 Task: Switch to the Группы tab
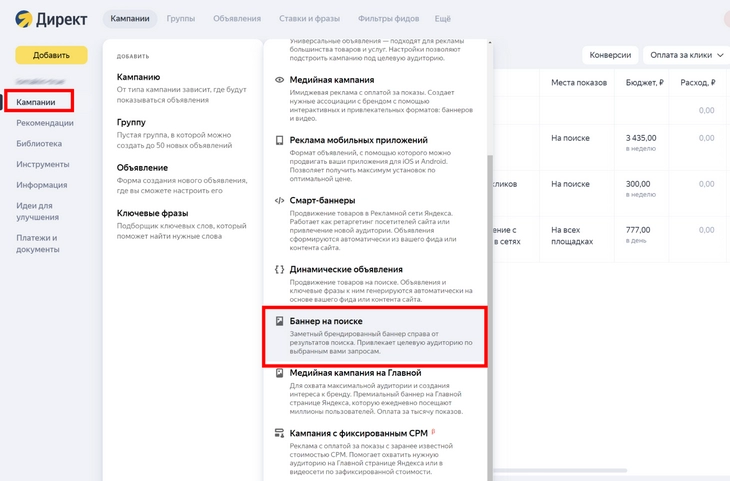click(x=181, y=19)
